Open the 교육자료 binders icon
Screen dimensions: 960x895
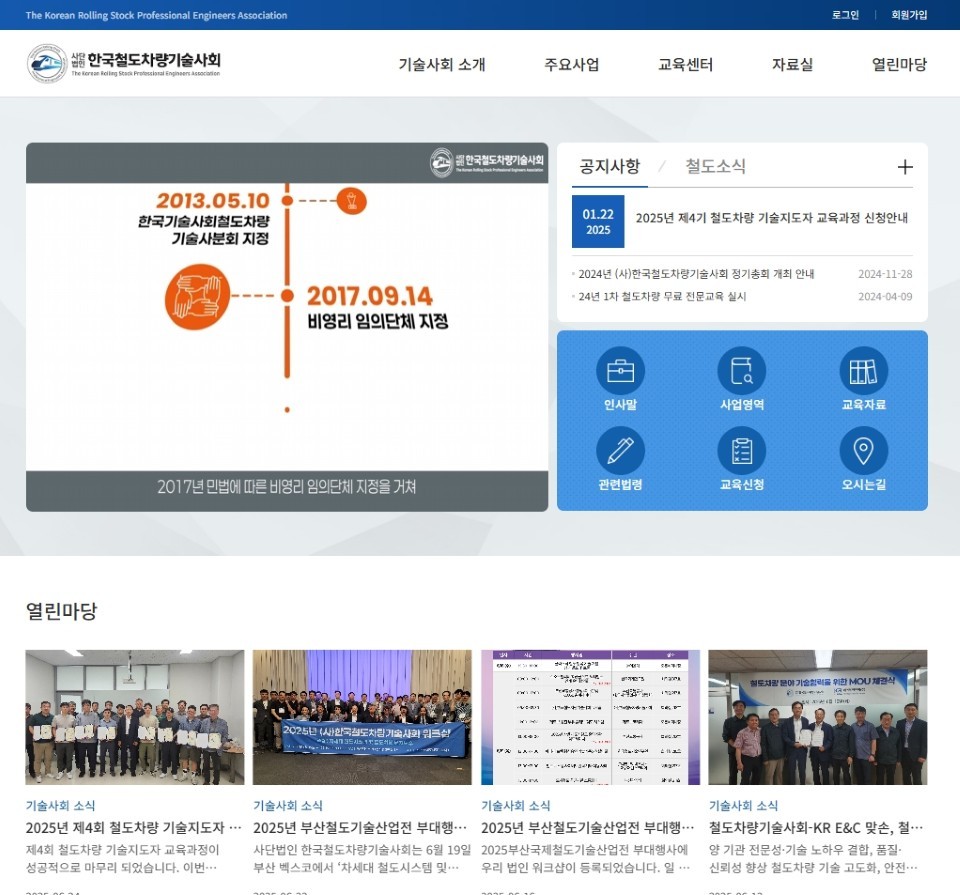tap(863, 370)
